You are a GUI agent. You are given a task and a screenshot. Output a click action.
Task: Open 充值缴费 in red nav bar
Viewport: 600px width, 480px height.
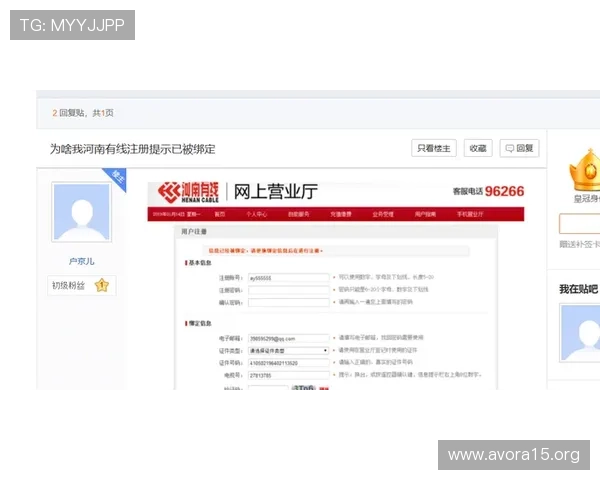click(x=341, y=214)
